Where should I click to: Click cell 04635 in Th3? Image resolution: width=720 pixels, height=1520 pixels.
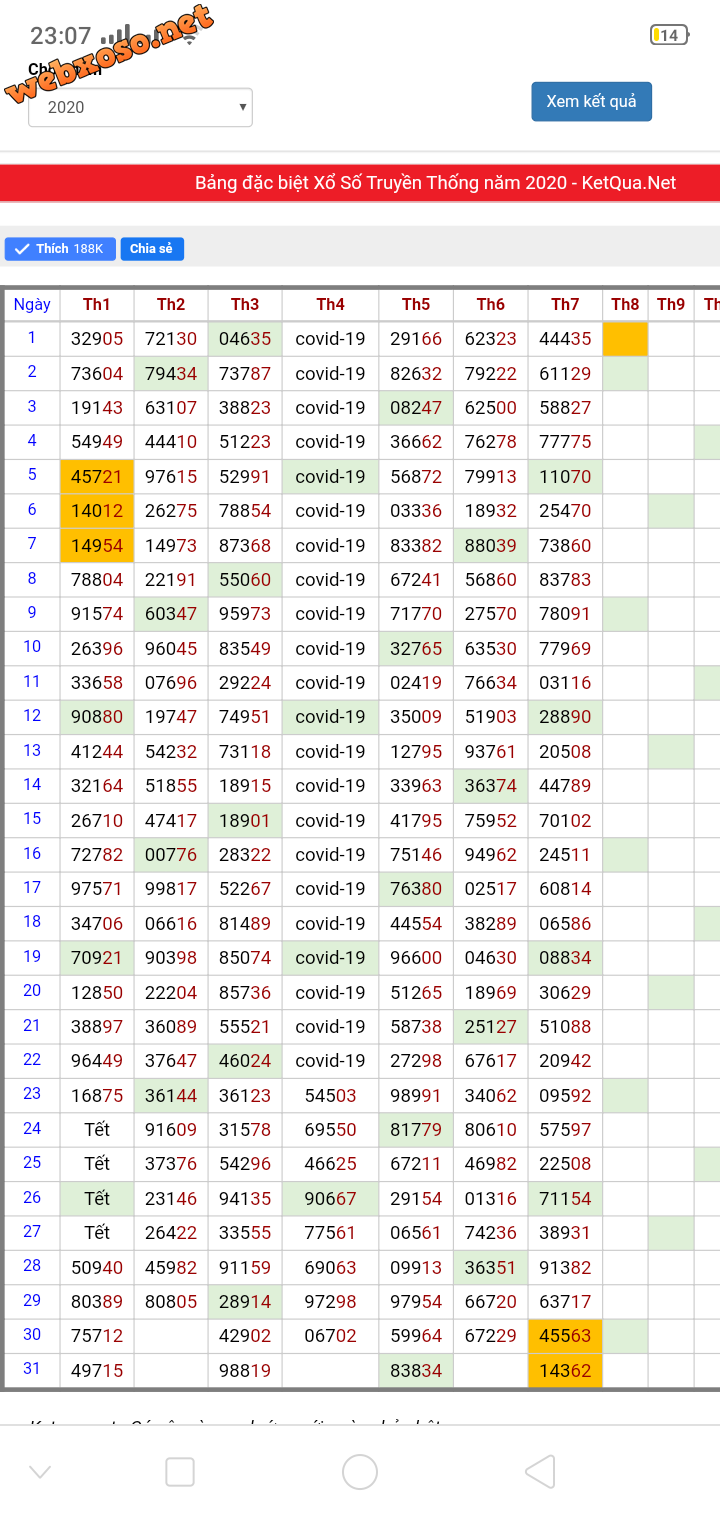coord(245,339)
